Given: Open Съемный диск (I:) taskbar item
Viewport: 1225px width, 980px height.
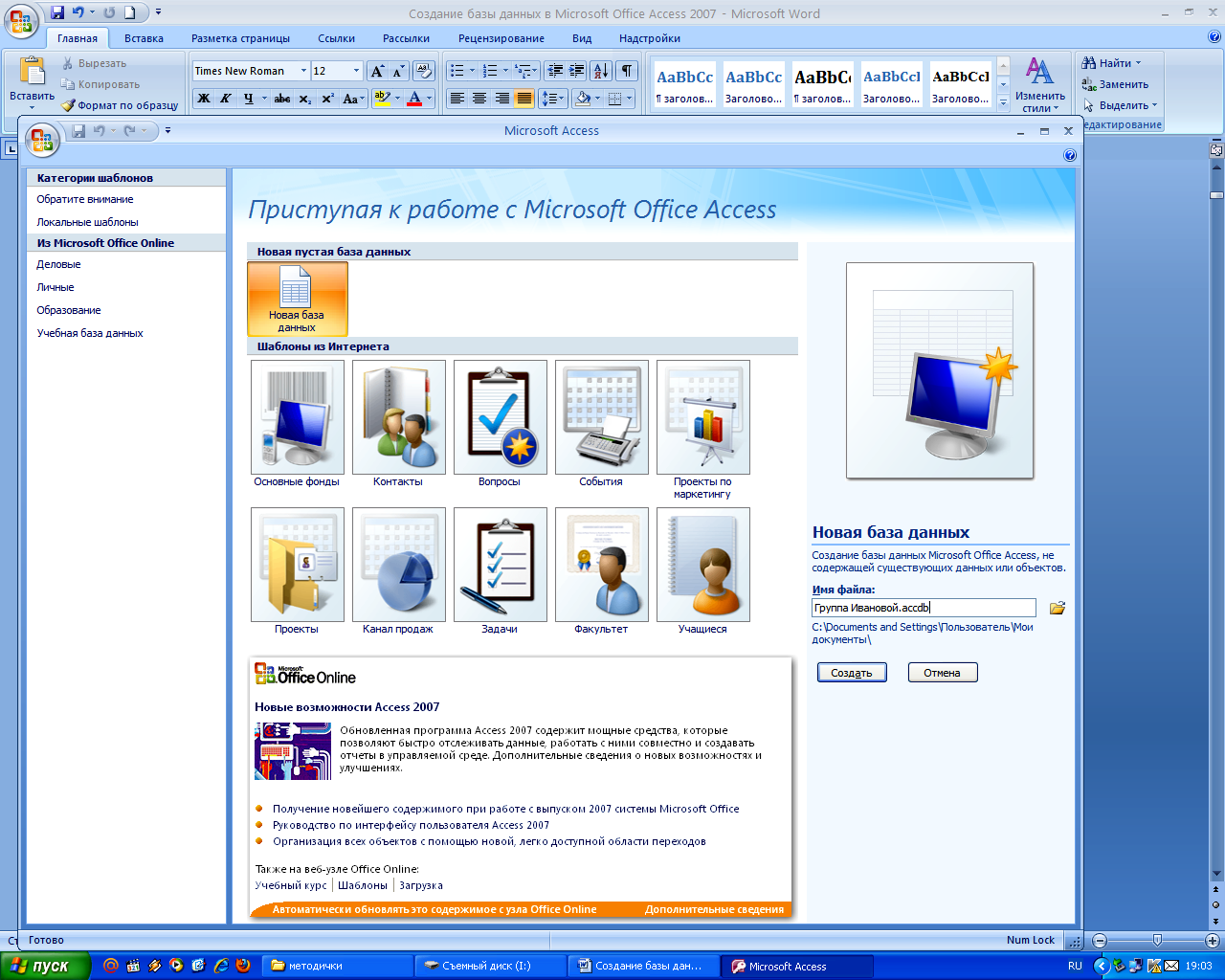Looking at the screenshot, I should 490,966.
